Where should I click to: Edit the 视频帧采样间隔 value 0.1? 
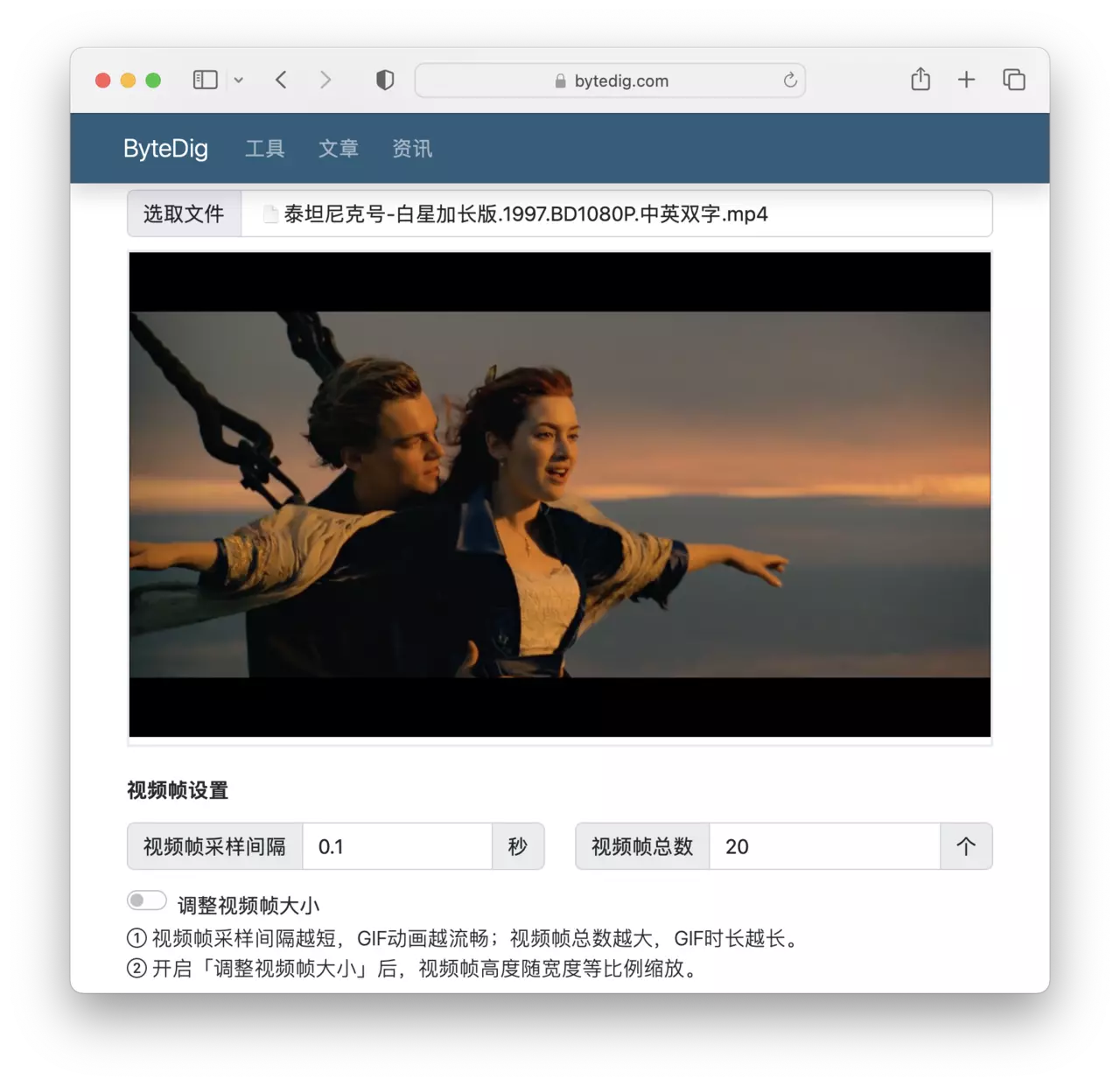click(397, 846)
